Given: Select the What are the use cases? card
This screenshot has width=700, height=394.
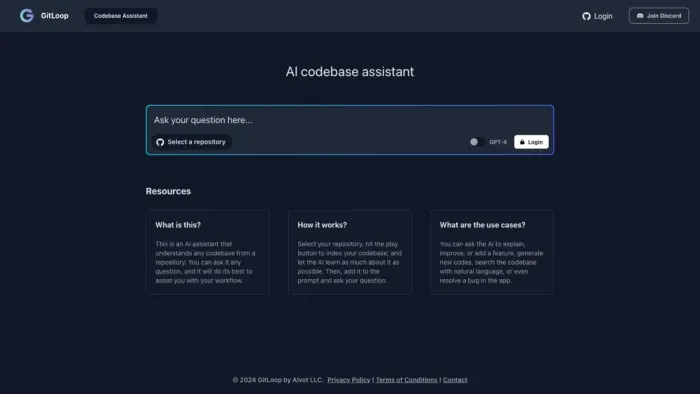Looking at the screenshot, I should 492,252.
